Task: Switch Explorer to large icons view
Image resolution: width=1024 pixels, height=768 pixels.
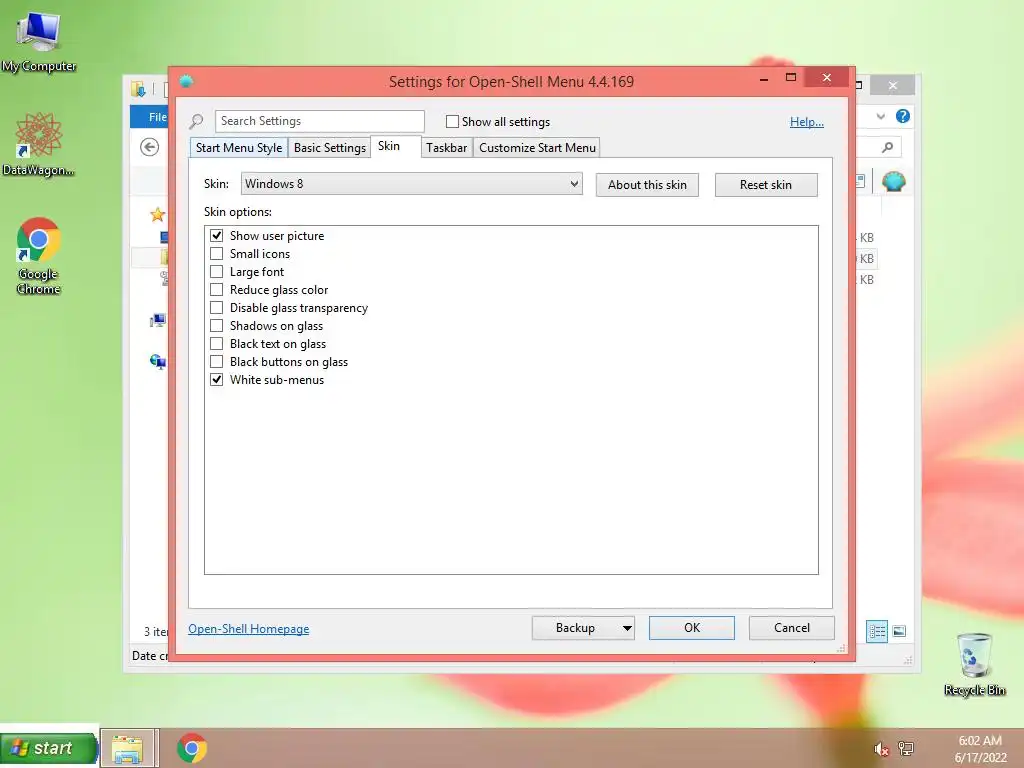Action: pos(899,631)
